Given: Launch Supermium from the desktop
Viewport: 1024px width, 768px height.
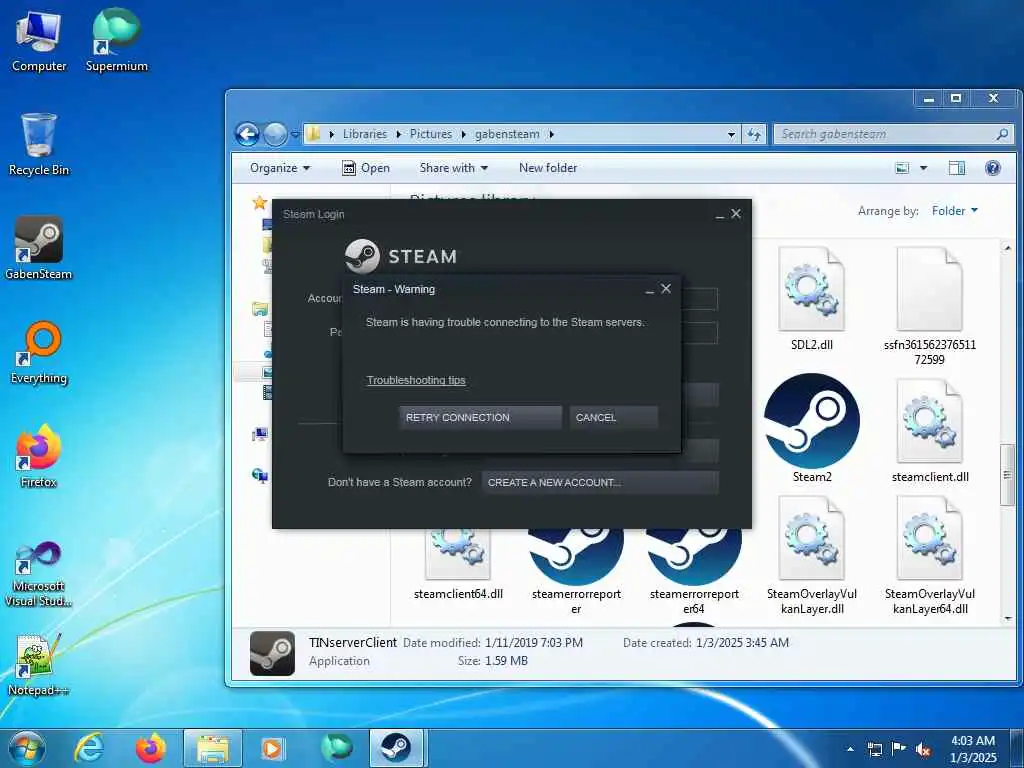Looking at the screenshot, I should [x=116, y=41].
